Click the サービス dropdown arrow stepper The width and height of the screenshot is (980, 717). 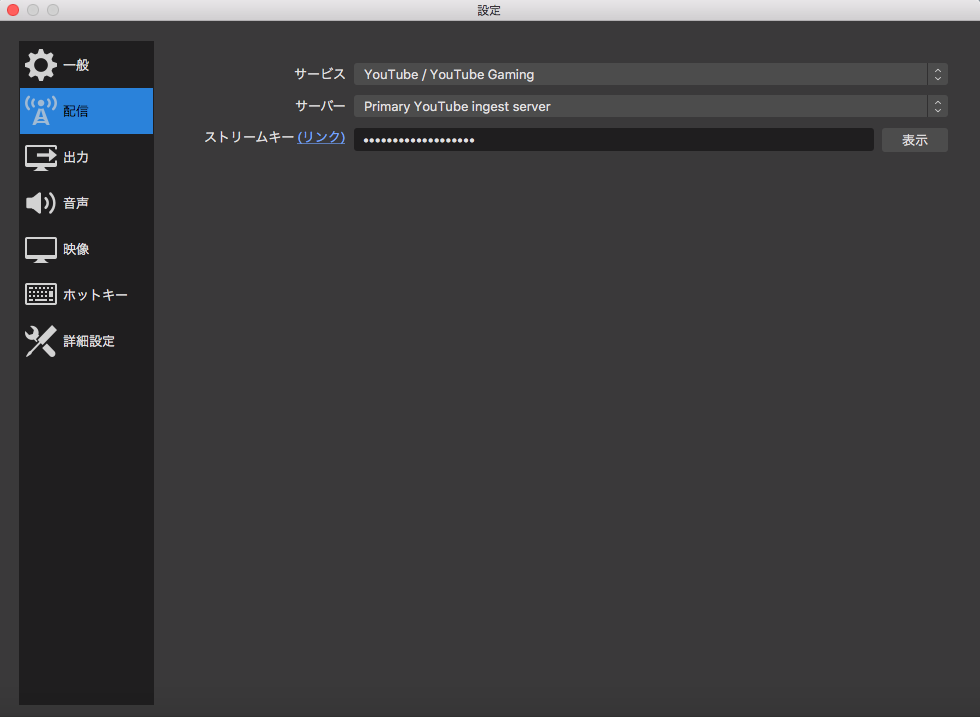point(938,74)
